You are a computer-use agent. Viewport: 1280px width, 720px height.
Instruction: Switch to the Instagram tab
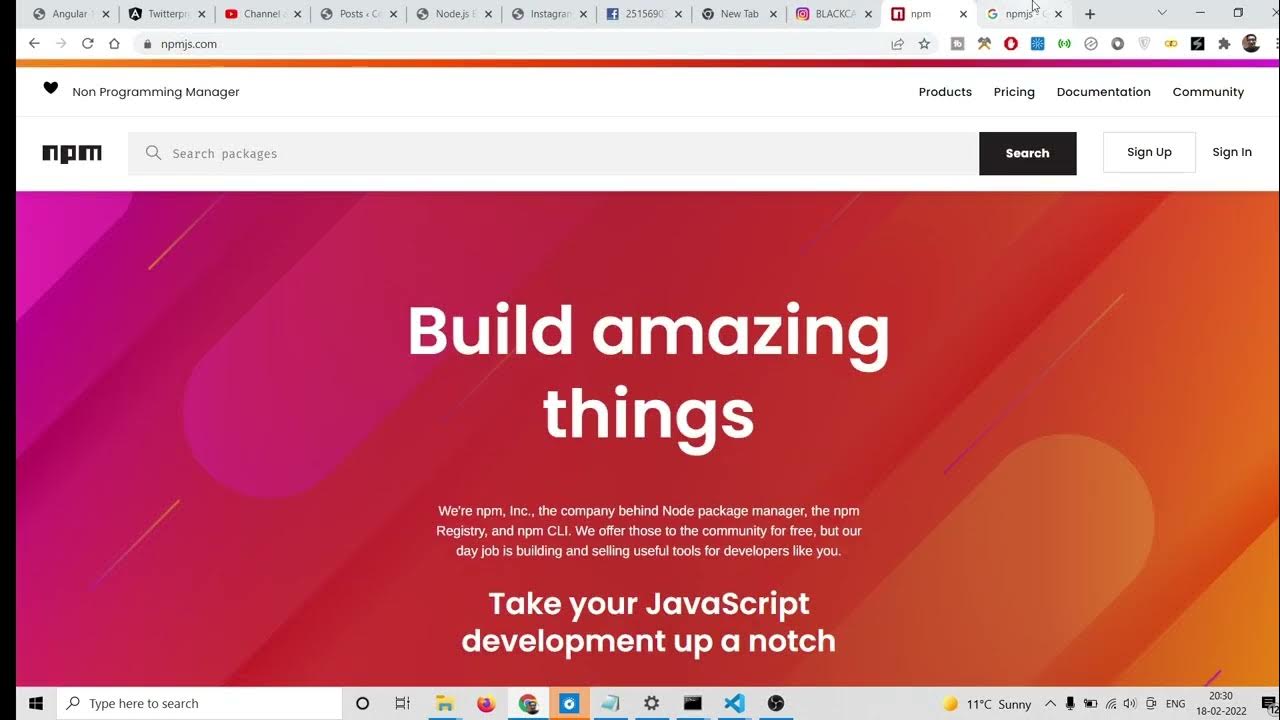[x=544, y=14]
